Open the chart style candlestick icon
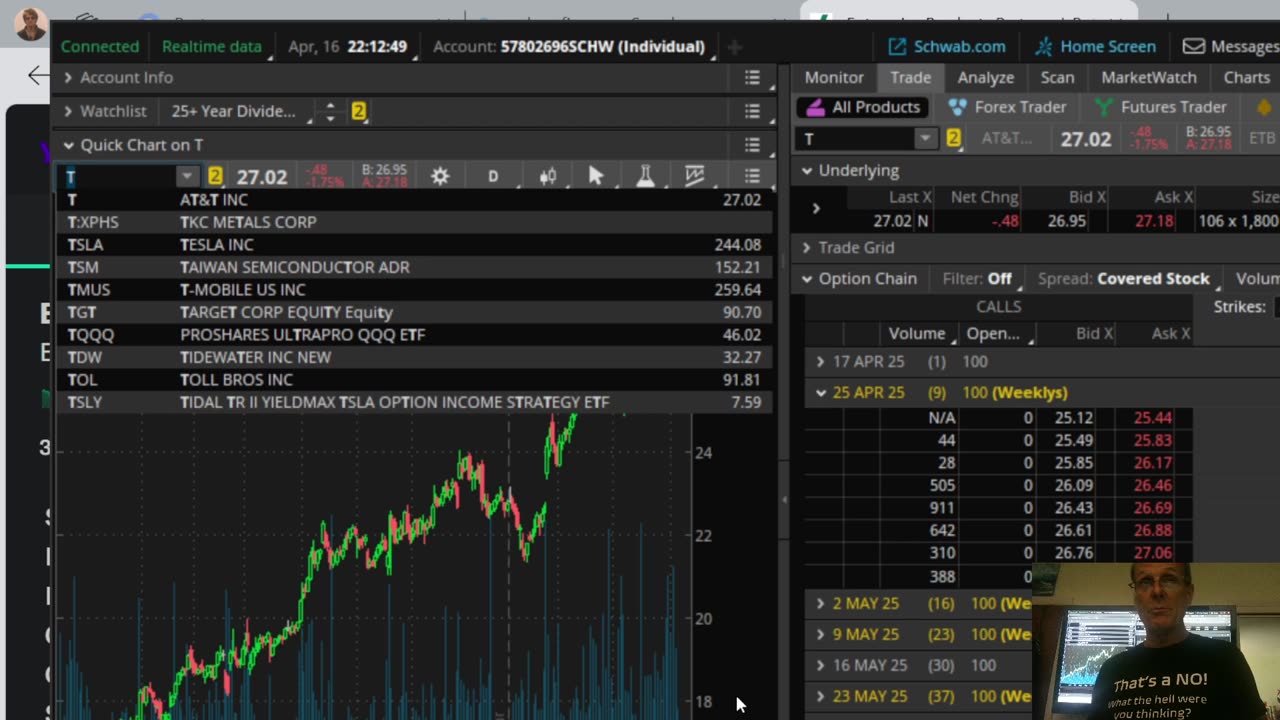Image resolution: width=1280 pixels, height=720 pixels. (x=547, y=177)
